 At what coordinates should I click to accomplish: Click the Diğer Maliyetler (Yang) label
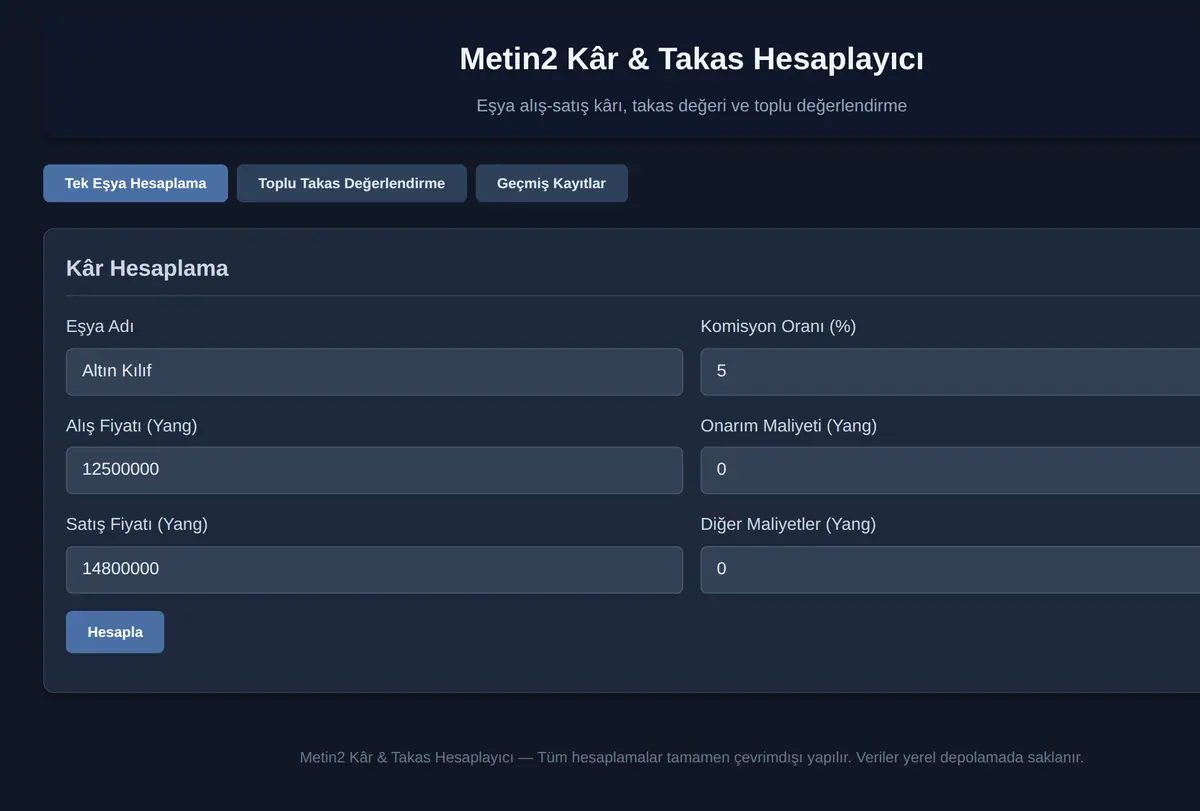click(788, 525)
